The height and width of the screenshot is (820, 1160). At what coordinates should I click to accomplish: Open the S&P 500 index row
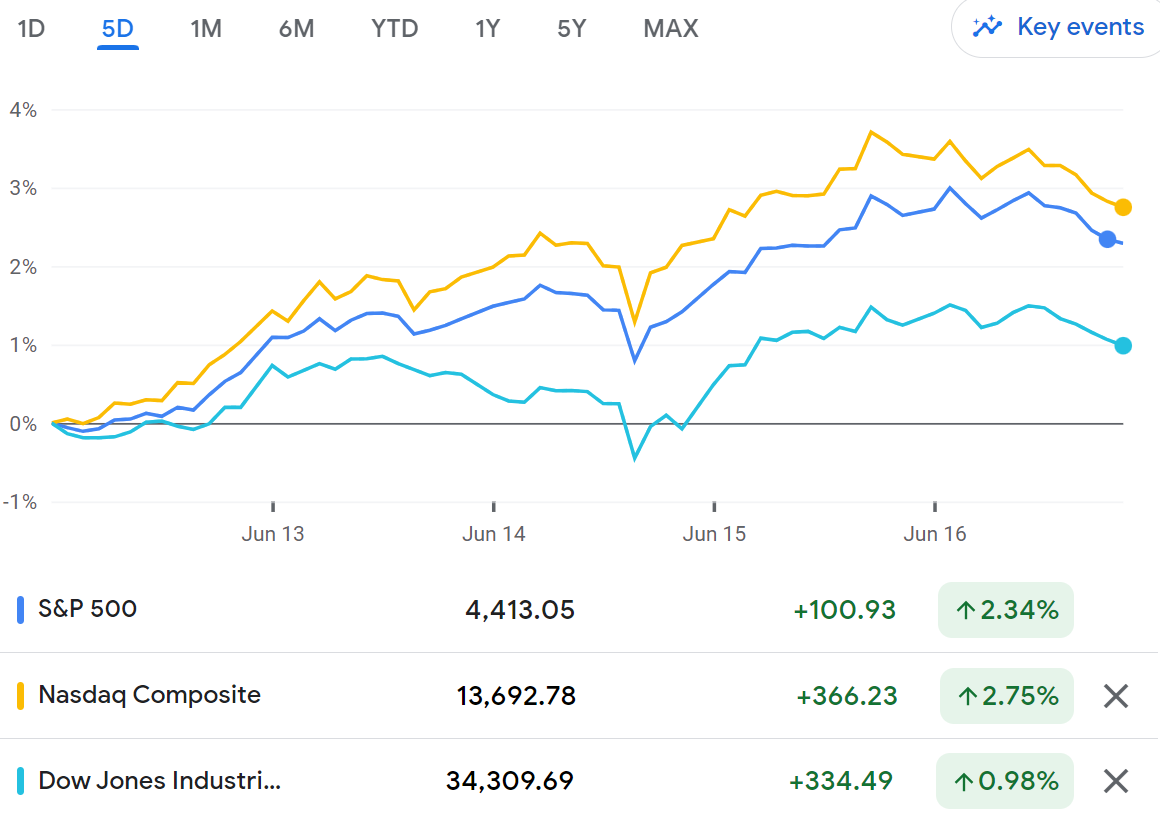580,610
